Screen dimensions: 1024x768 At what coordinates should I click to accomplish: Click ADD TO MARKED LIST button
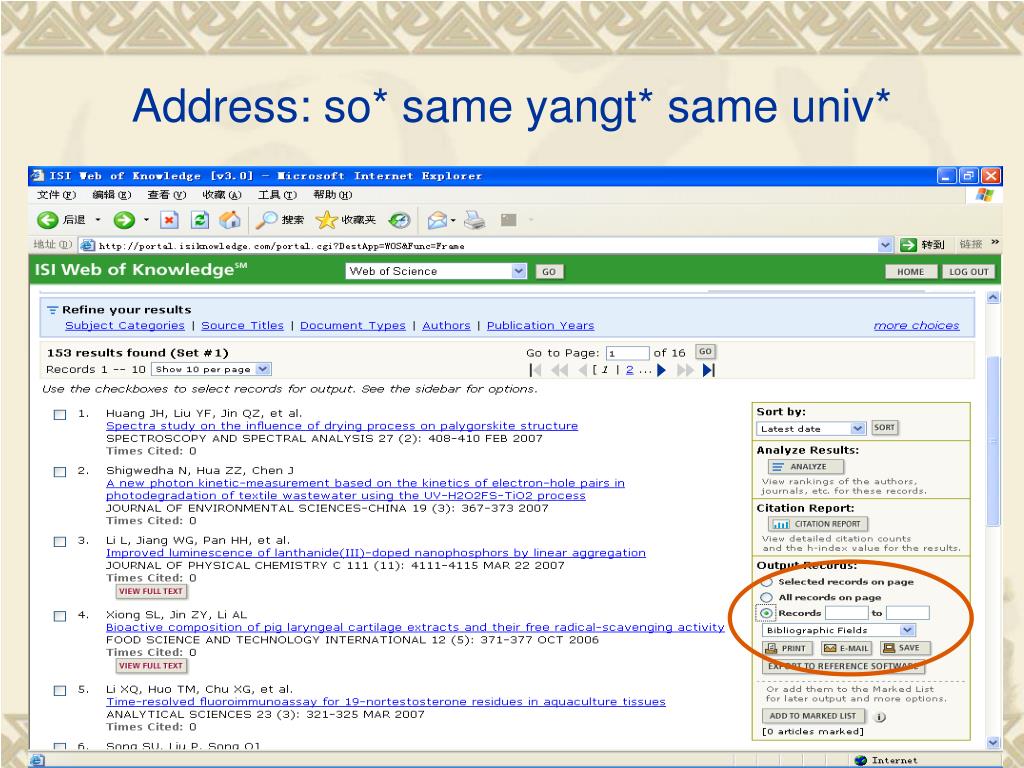pyautogui.click(x=812, y=716)
